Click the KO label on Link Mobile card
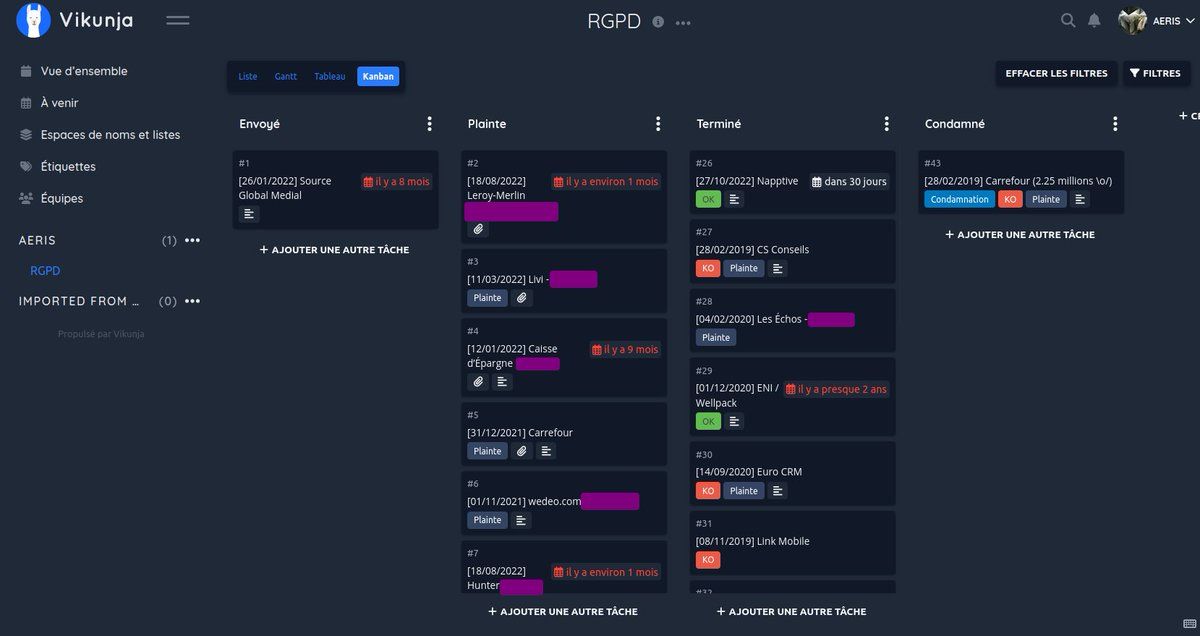Image resolution: width=1200 pixels, height=636 pixels. click(x=708, y=560)
